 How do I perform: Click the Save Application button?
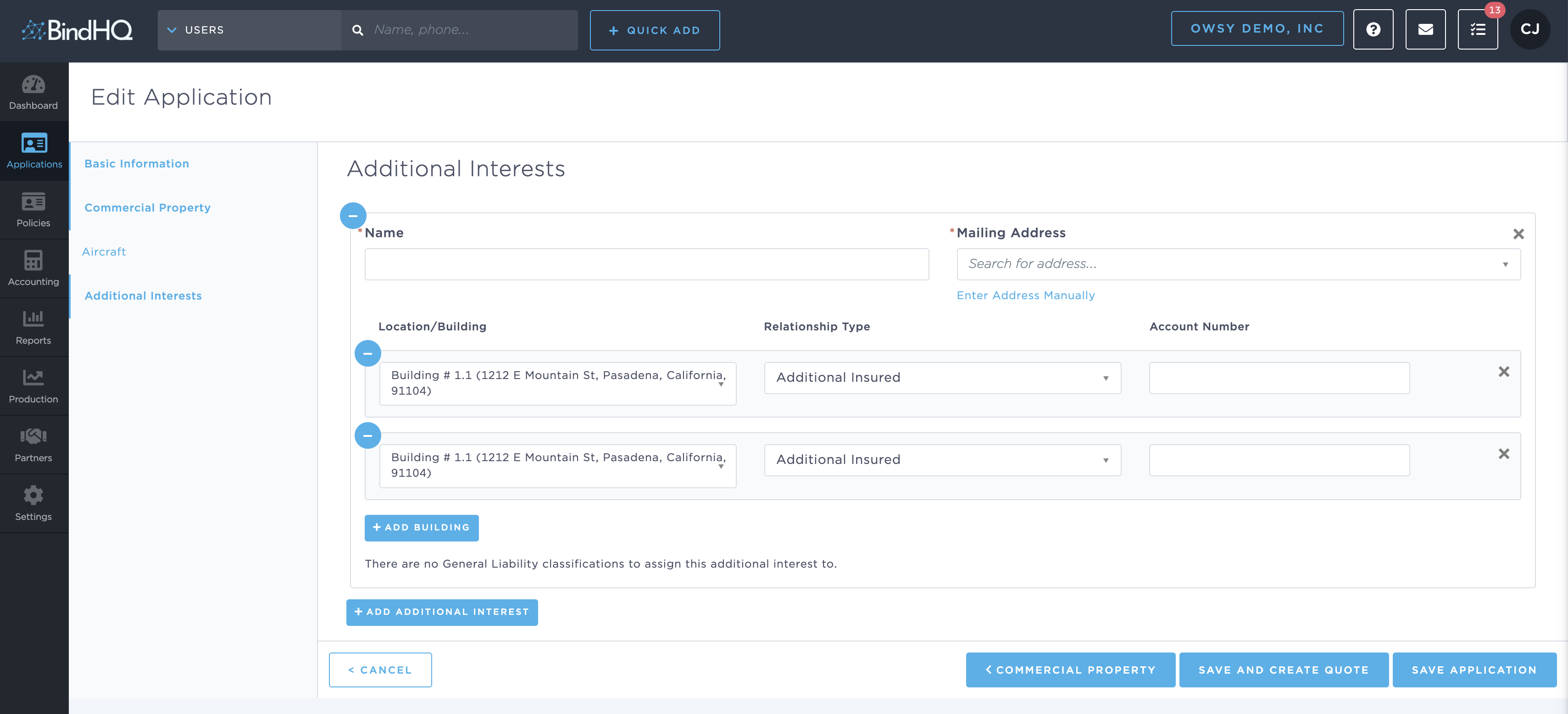point(1473,669)
